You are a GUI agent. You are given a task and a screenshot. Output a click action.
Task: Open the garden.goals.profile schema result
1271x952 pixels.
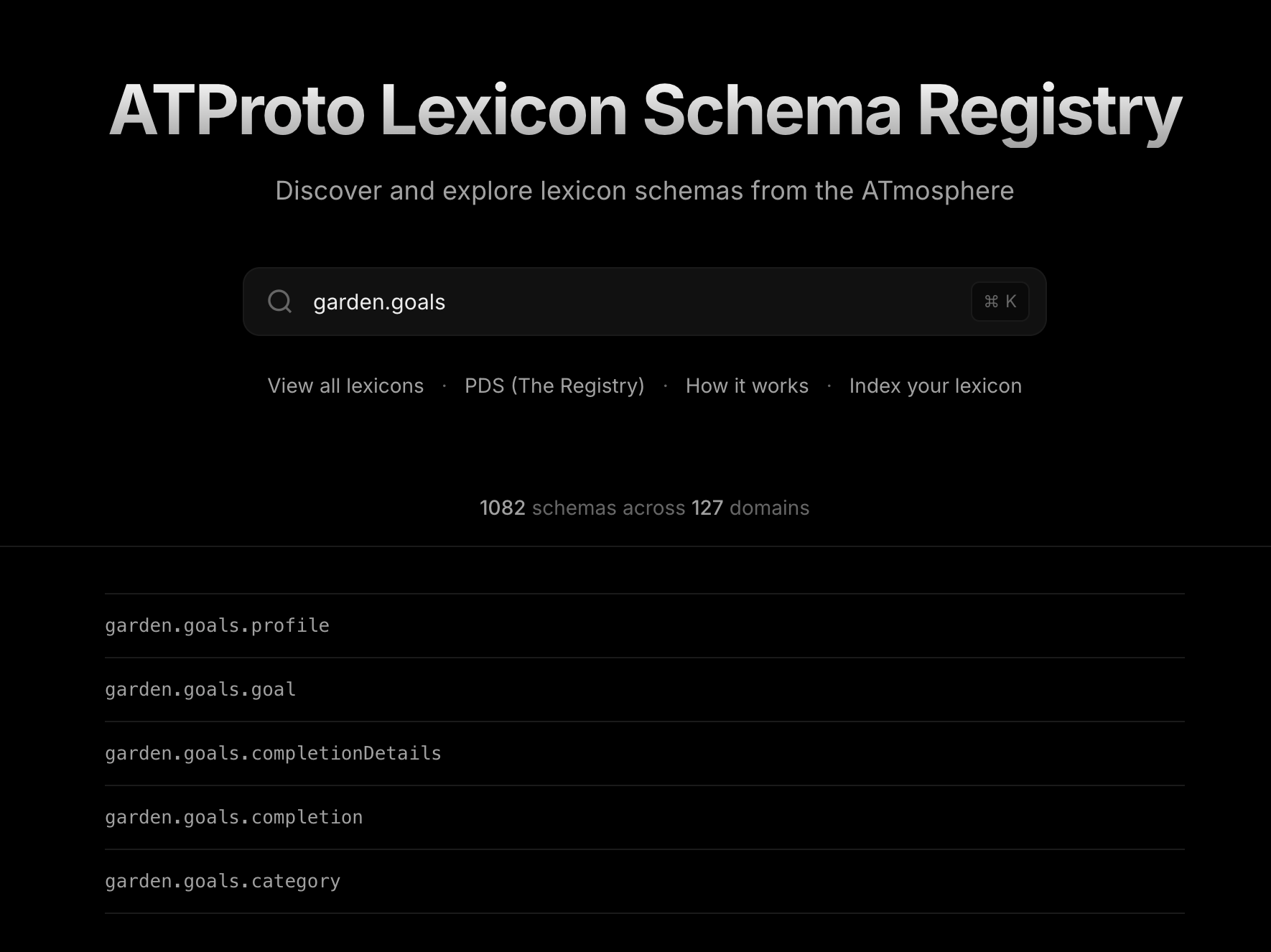217,626
